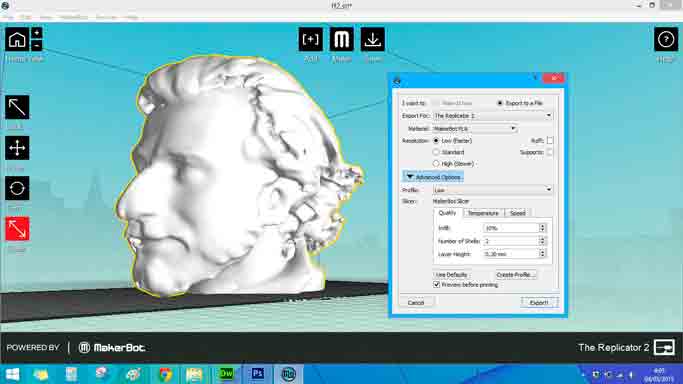
Task: Open the Help question mark icon
Action: (x=666, y=40)
